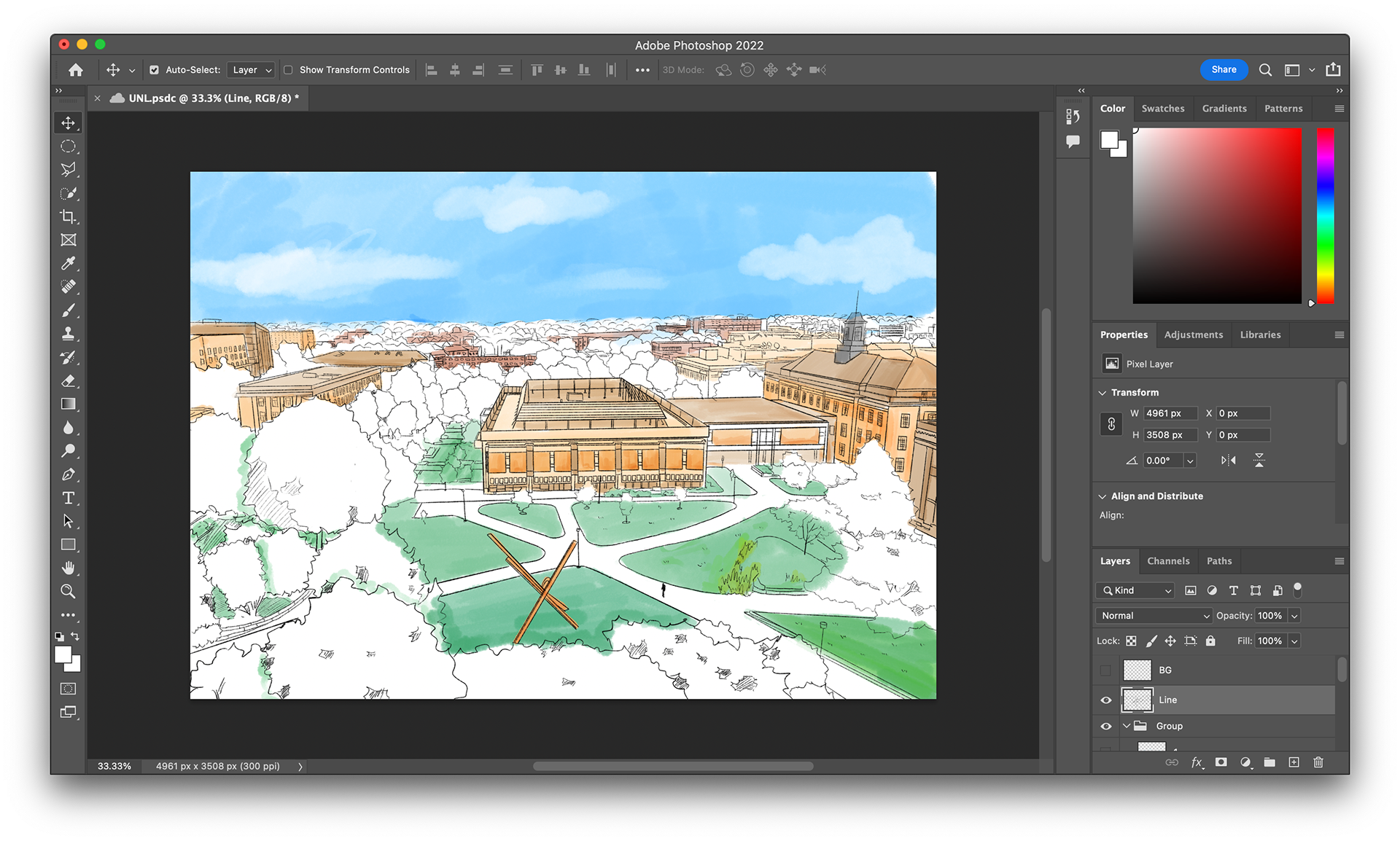Toggle lock image pixels brush icon
1400x841 pixels.
coord(1151,641)
